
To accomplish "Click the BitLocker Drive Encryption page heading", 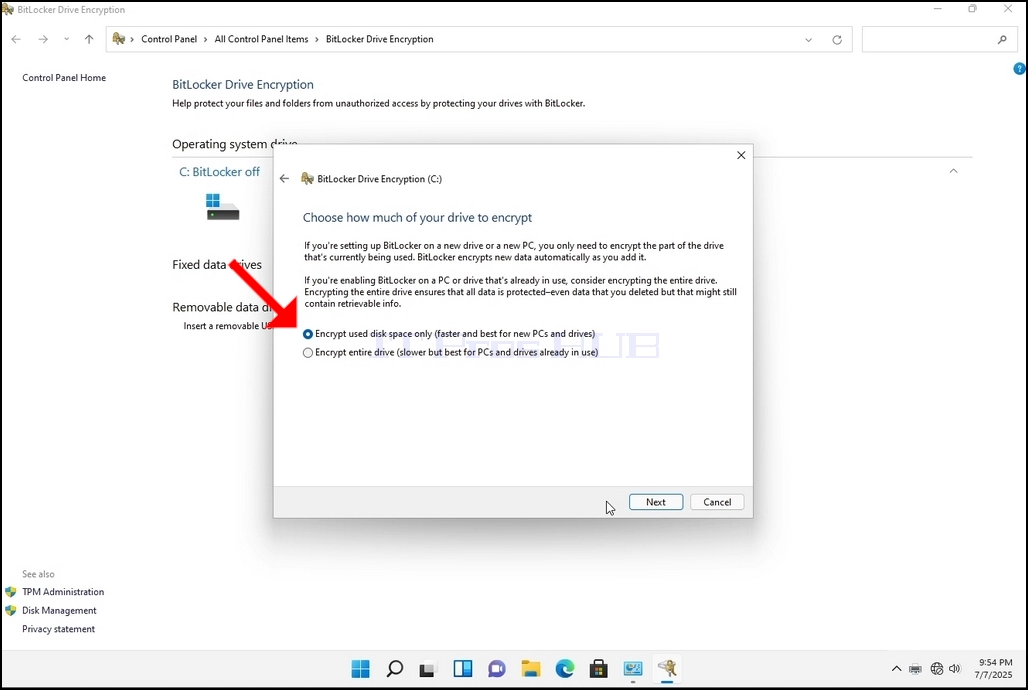I will [243, 85].
